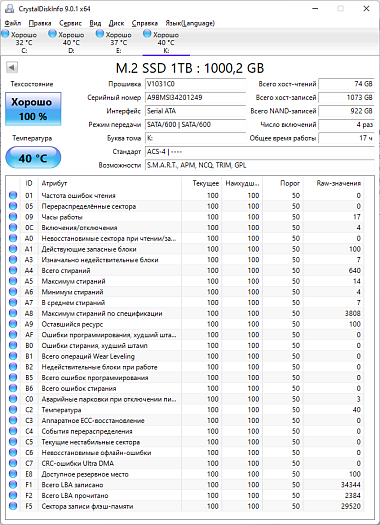Click the Всего NAND-записей value 922 GB

click(x=346, y=111)
